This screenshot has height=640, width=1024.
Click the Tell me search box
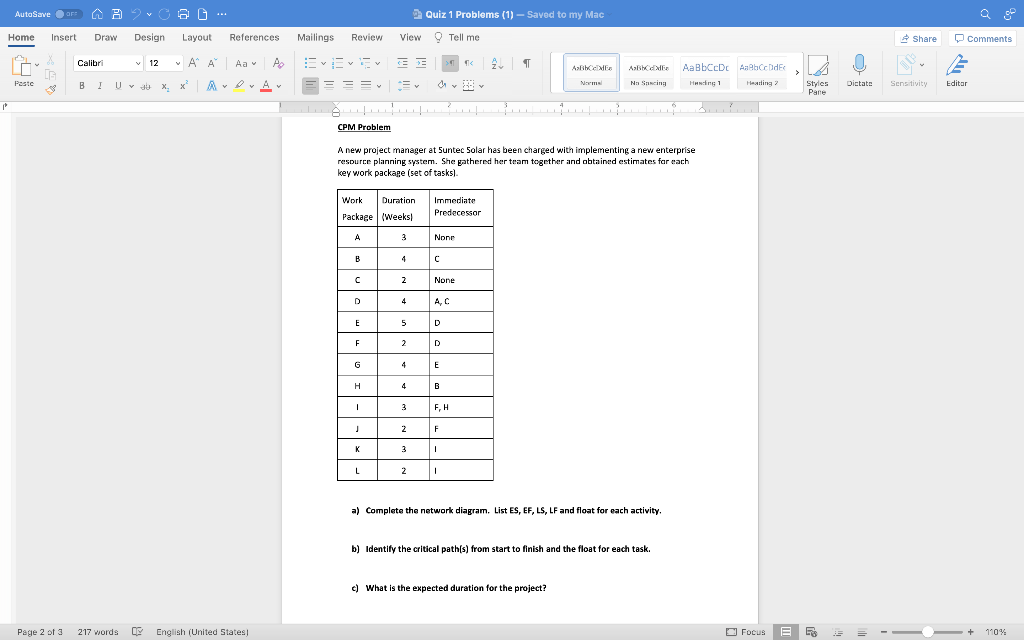tap(457, 37)
